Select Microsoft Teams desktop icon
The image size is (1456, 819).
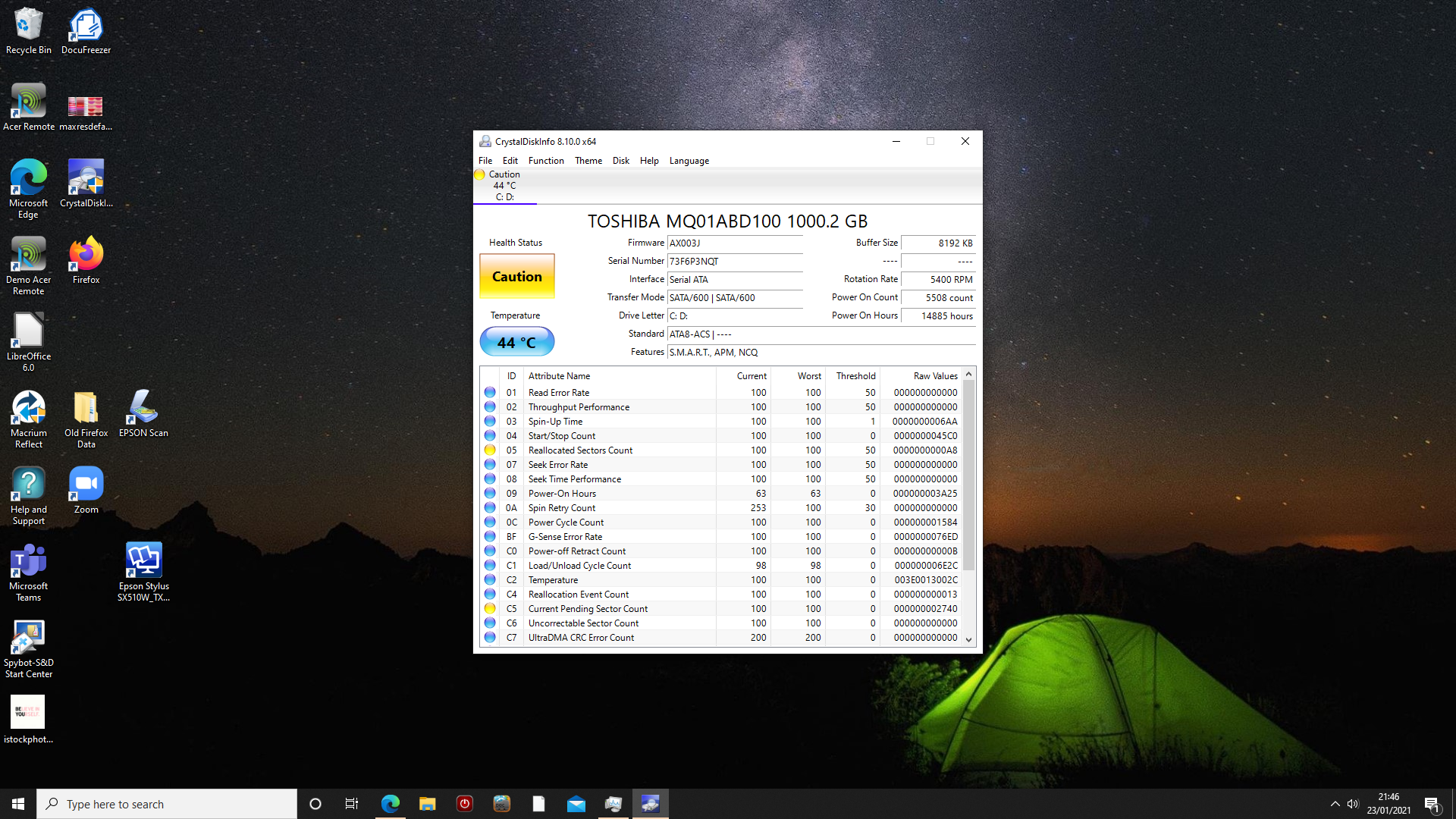[x=29, y=572]
